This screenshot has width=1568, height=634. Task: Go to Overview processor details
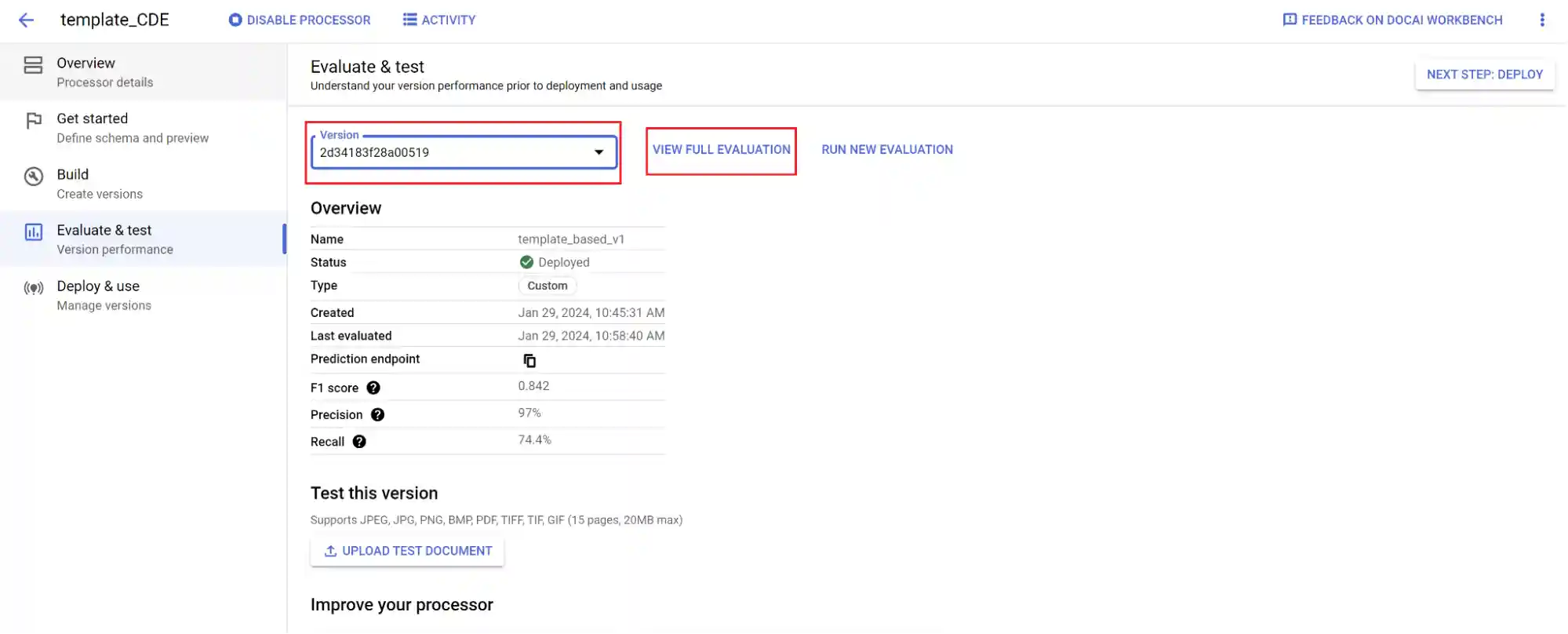point(104,72)
